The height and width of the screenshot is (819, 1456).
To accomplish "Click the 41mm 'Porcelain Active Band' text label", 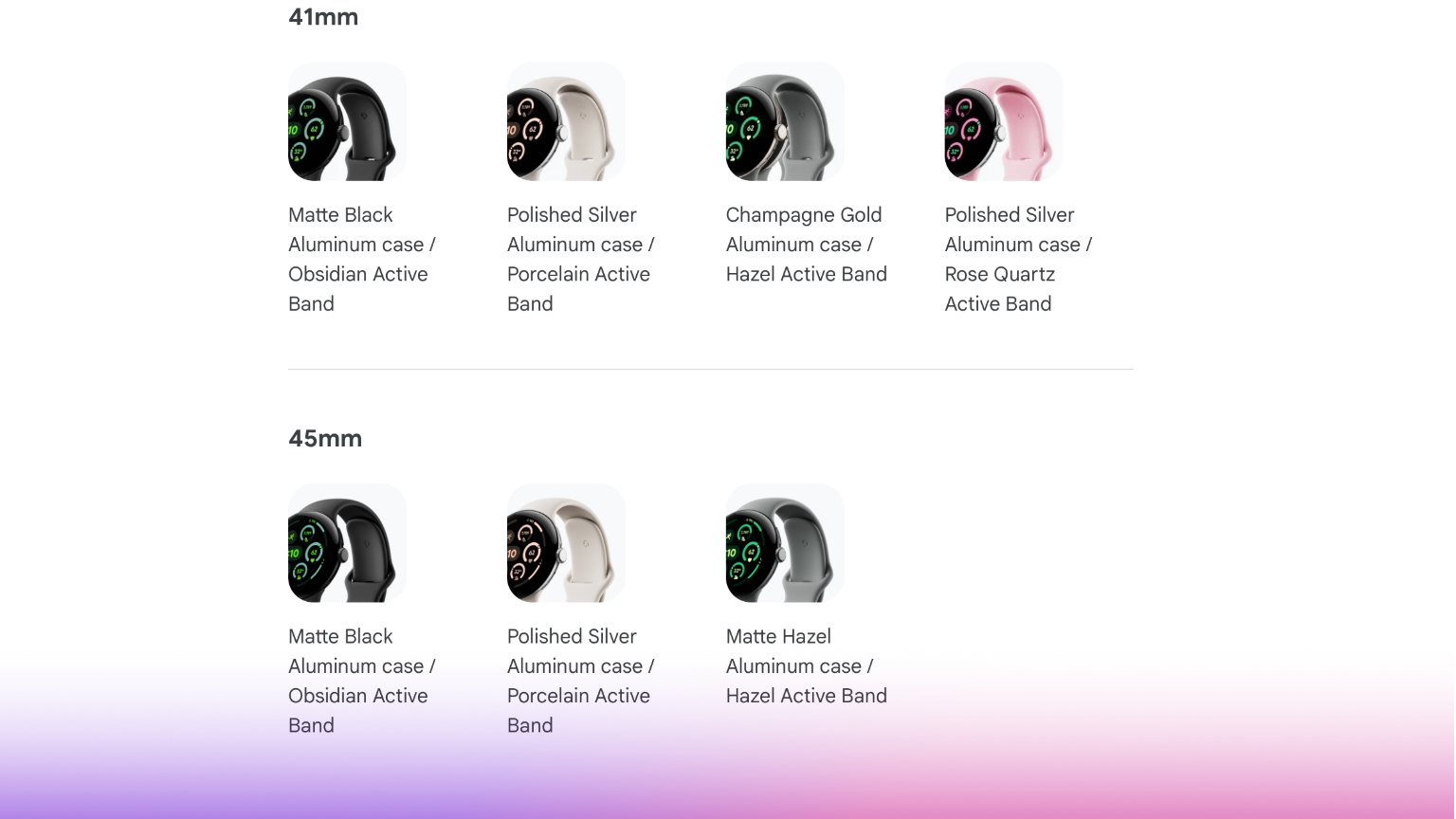I will click(578, 288).
